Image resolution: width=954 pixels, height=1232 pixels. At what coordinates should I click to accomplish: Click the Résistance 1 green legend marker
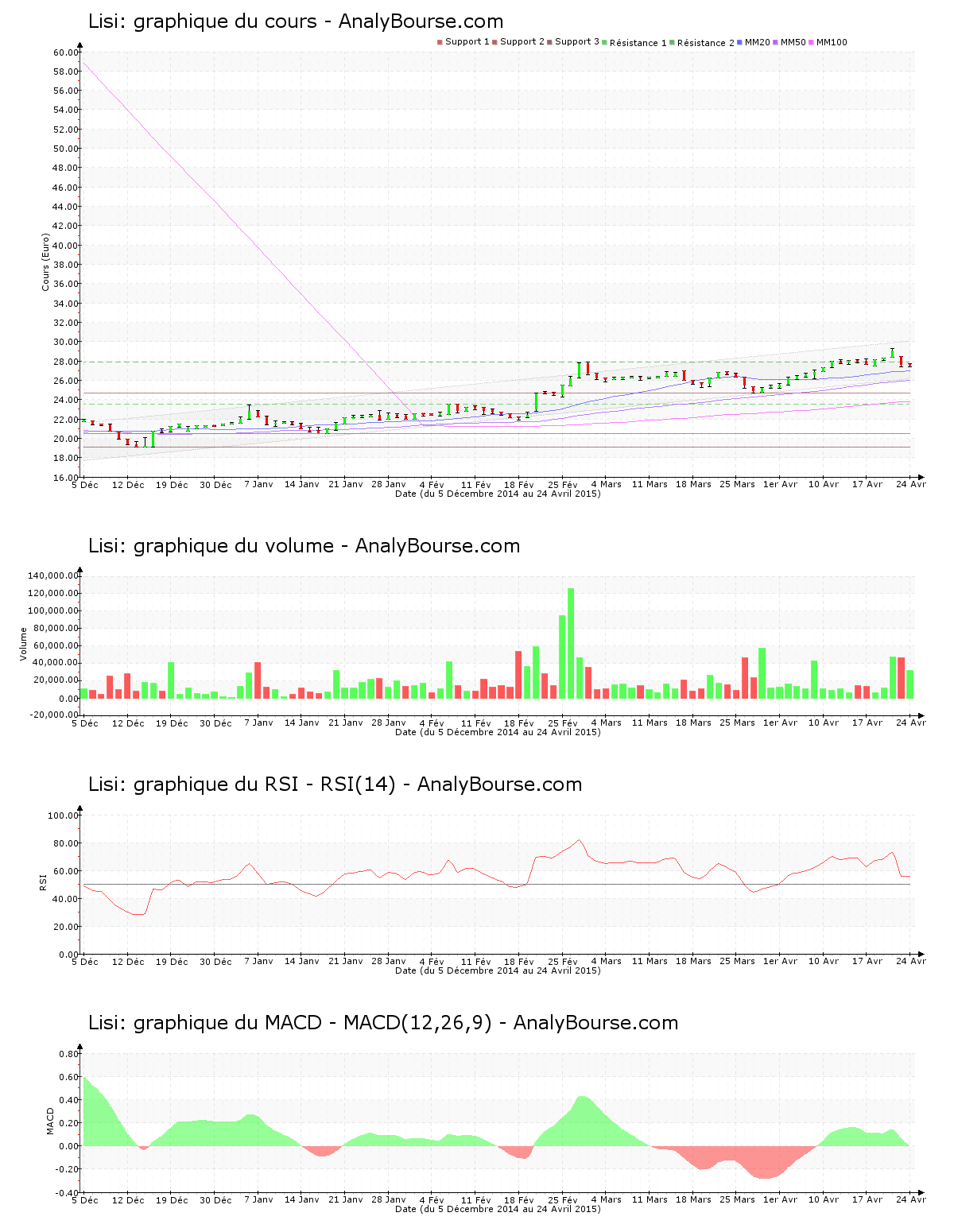(x=604, y=42)
